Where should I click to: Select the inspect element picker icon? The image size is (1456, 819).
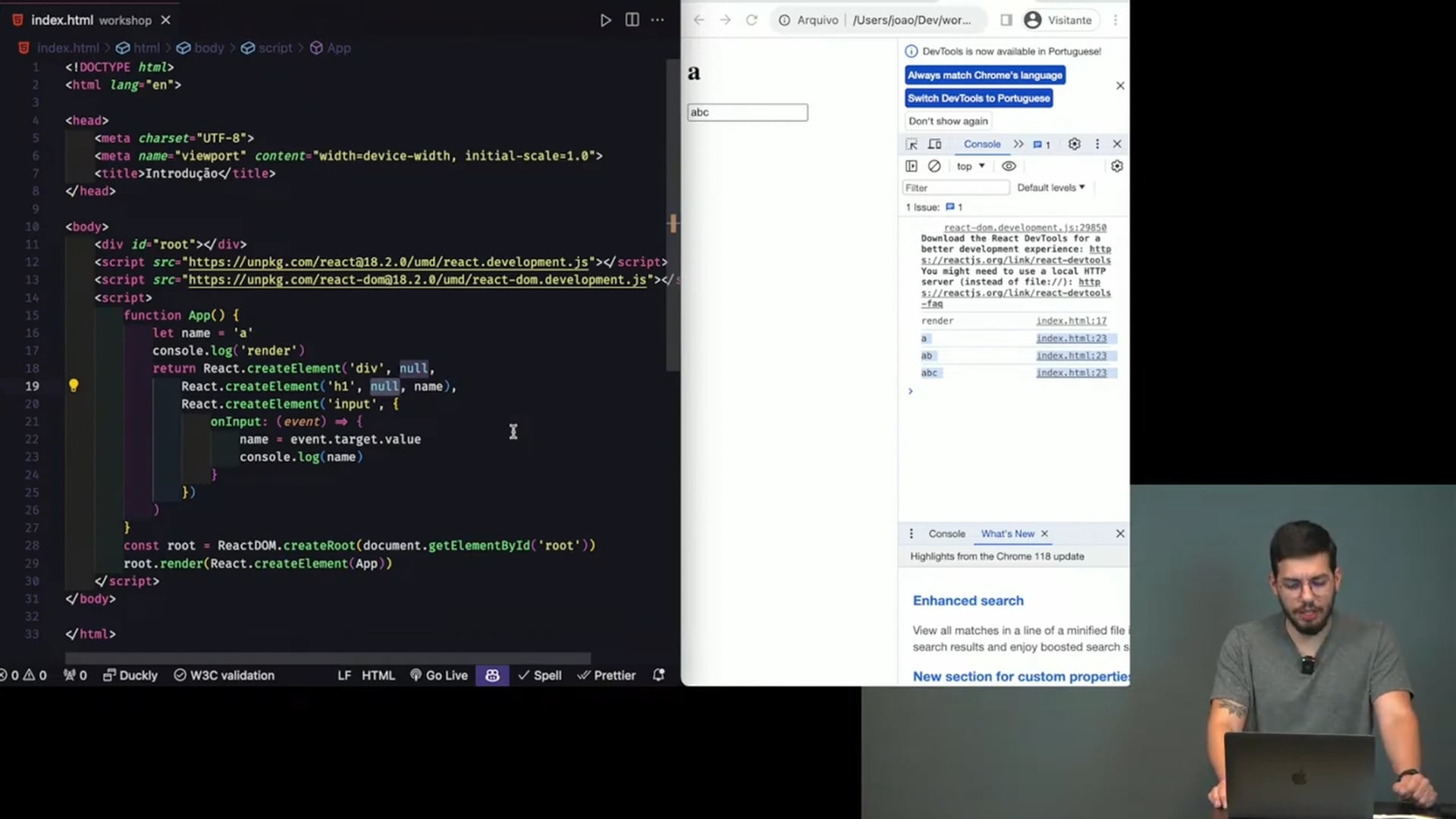912,144
